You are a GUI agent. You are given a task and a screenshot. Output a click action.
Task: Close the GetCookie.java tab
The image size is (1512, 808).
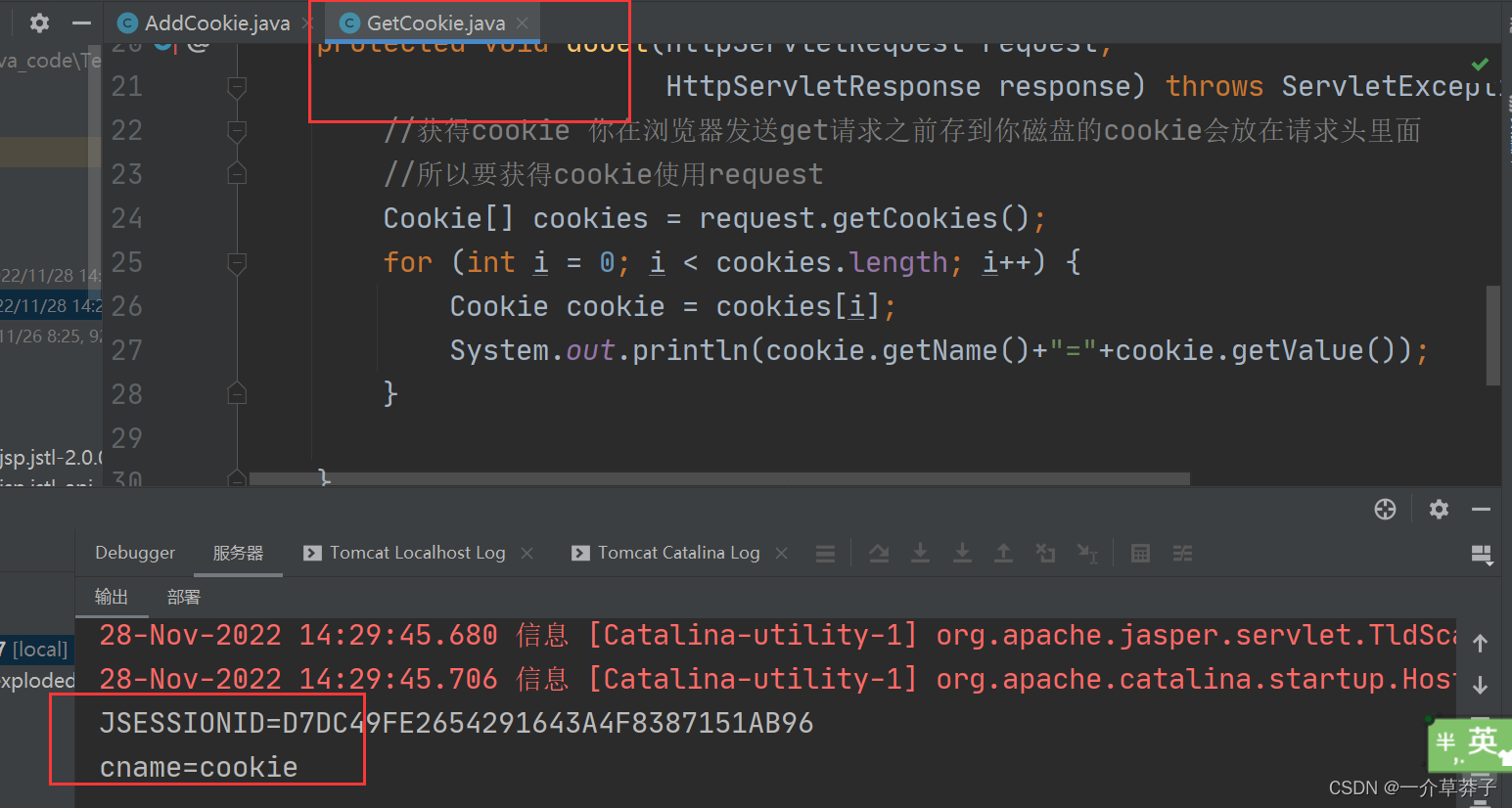(x=523, y=22)
